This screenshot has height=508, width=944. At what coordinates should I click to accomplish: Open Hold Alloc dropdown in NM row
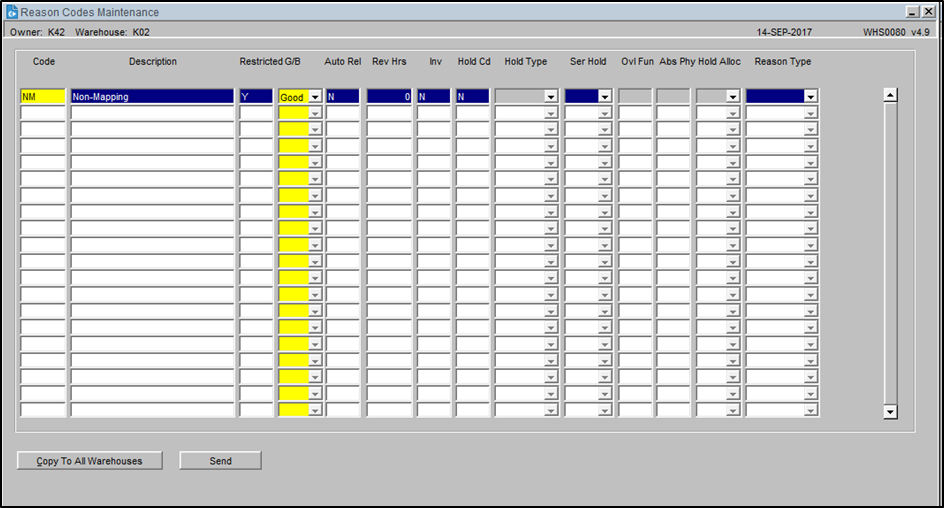click(x=732, y=96)
